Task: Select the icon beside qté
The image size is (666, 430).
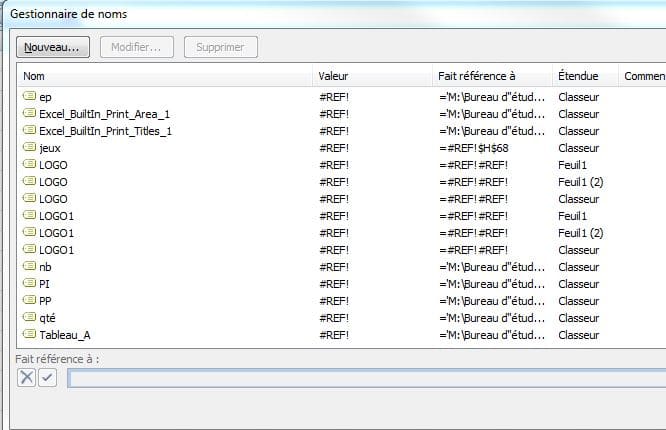Action: 29,317
